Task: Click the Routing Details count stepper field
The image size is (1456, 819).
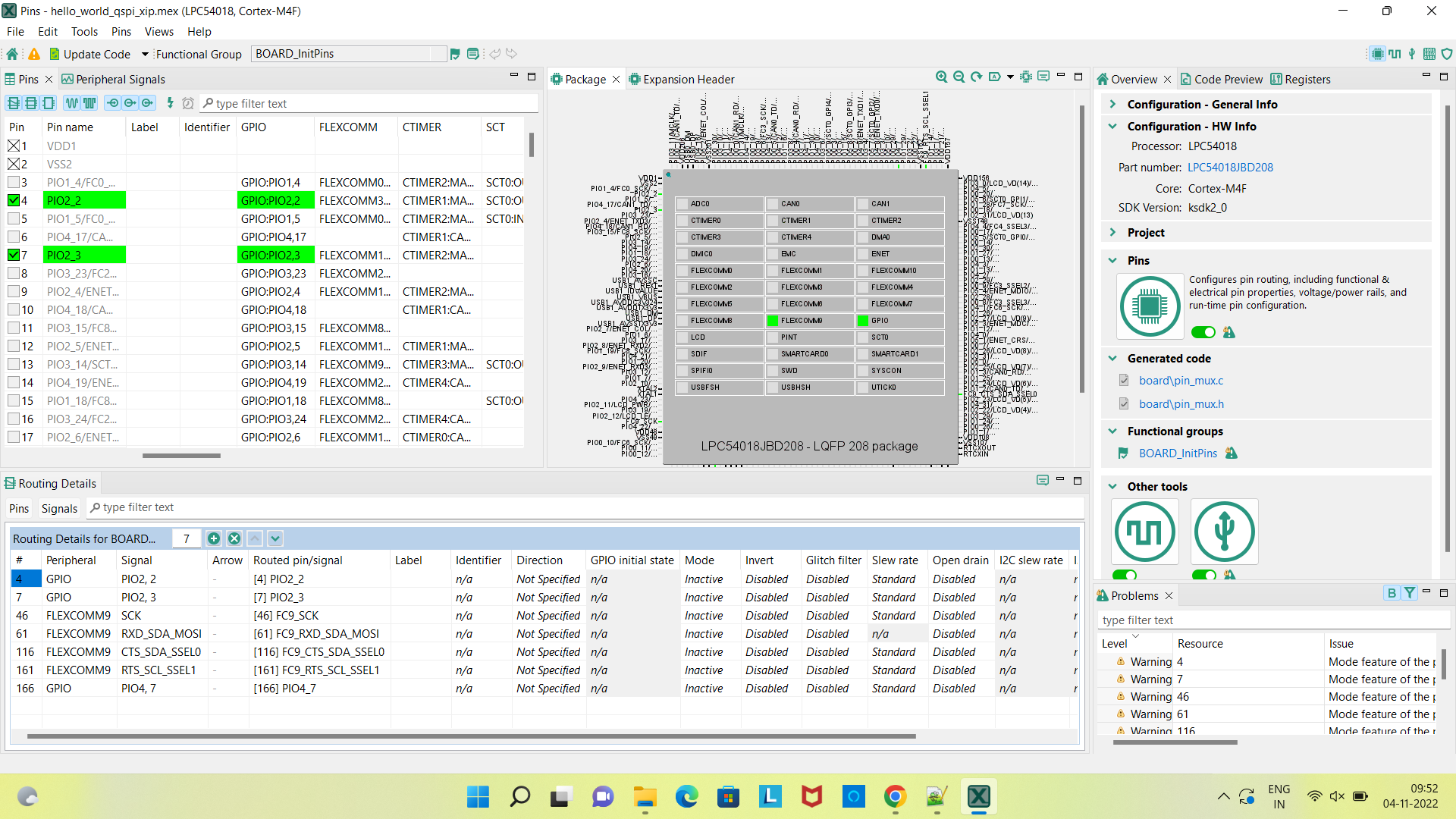Action: [186, 538]
